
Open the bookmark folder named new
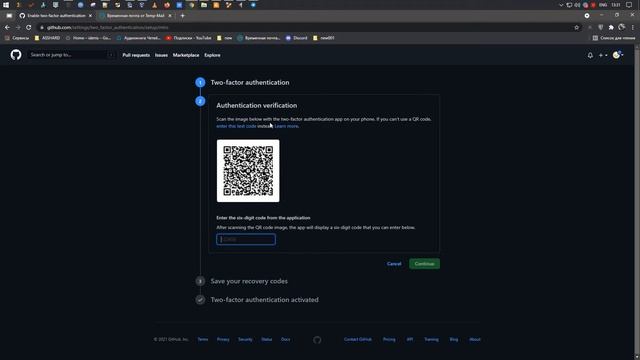click(224, 38)
